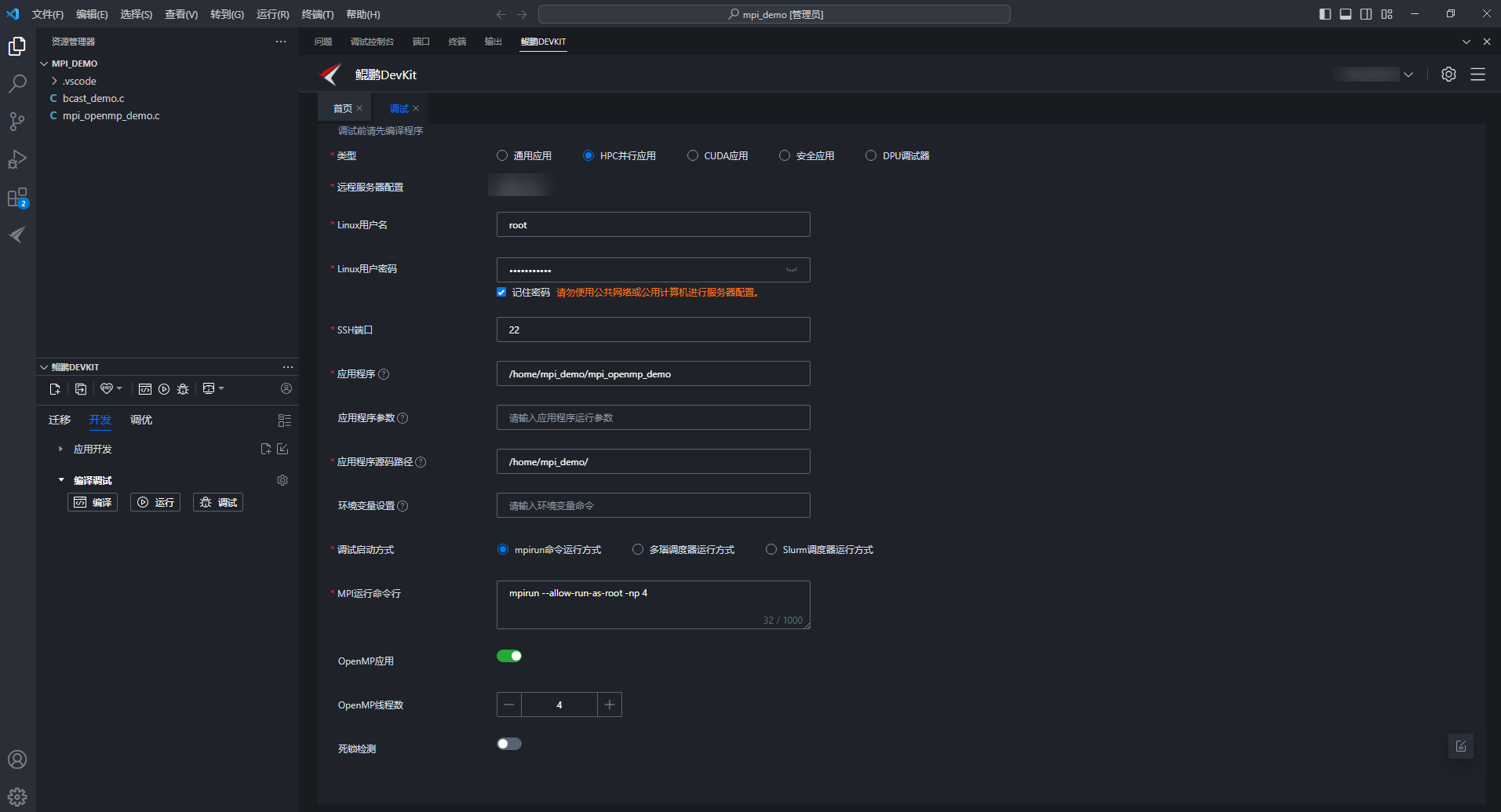Click the import project icon in DevKit toolbar

click(81, 389)
